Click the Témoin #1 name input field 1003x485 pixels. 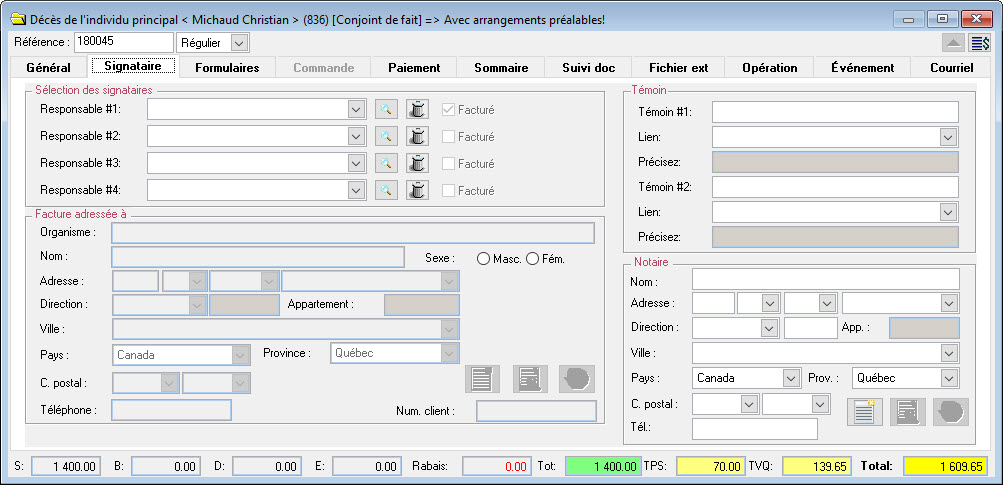click(835, 111)
